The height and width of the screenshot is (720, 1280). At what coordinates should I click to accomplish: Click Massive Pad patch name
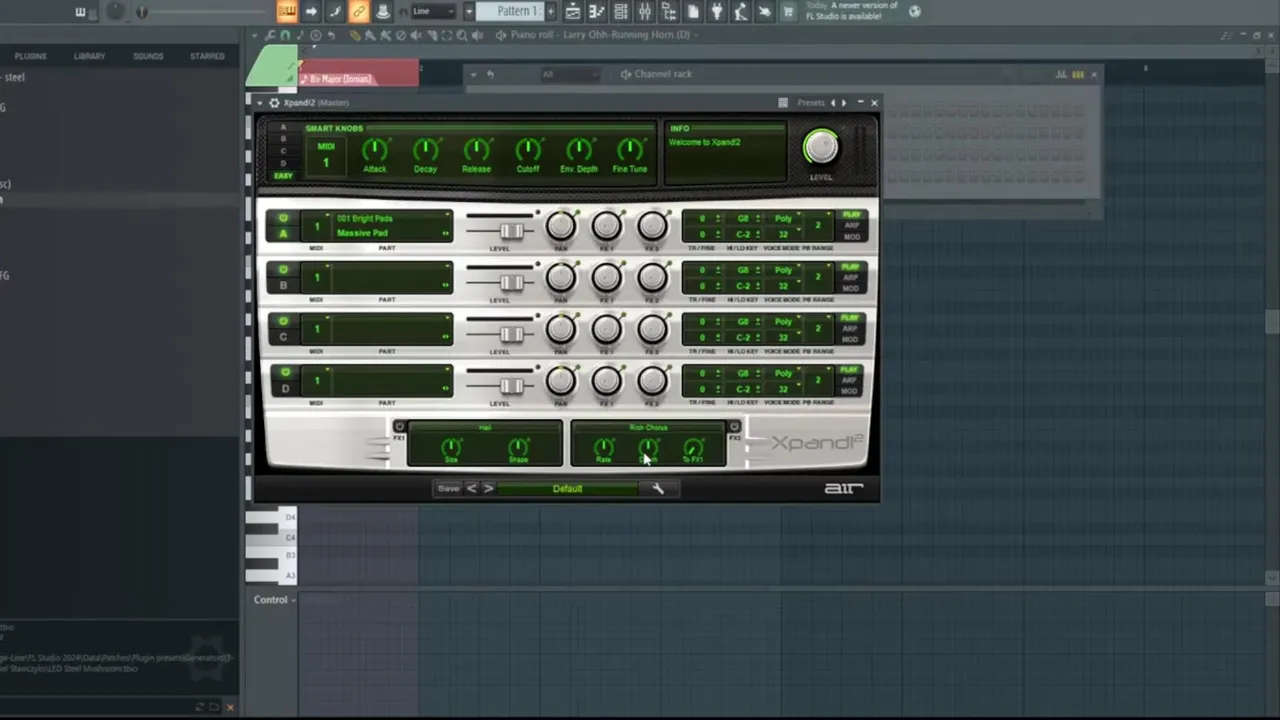point(362,233)
